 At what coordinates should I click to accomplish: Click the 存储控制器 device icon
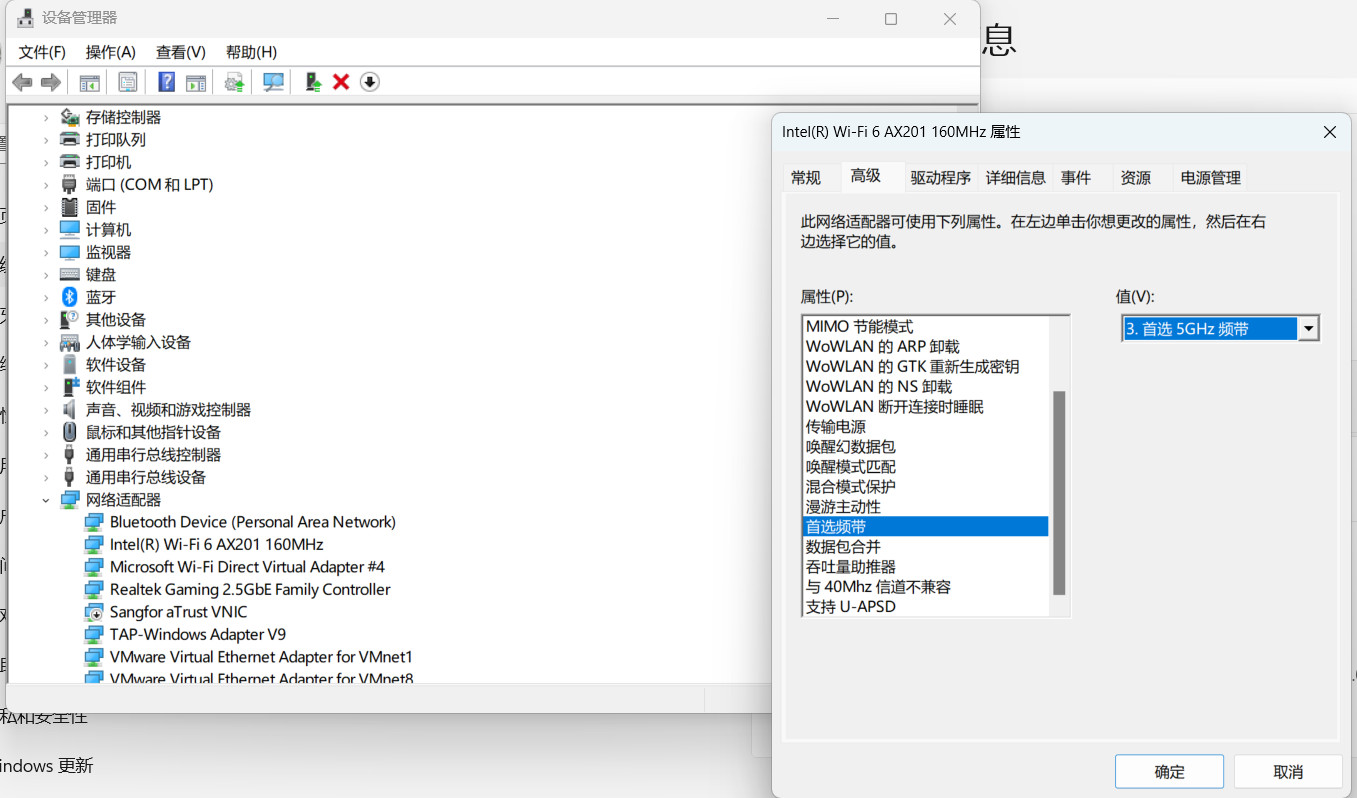(70, 117)
